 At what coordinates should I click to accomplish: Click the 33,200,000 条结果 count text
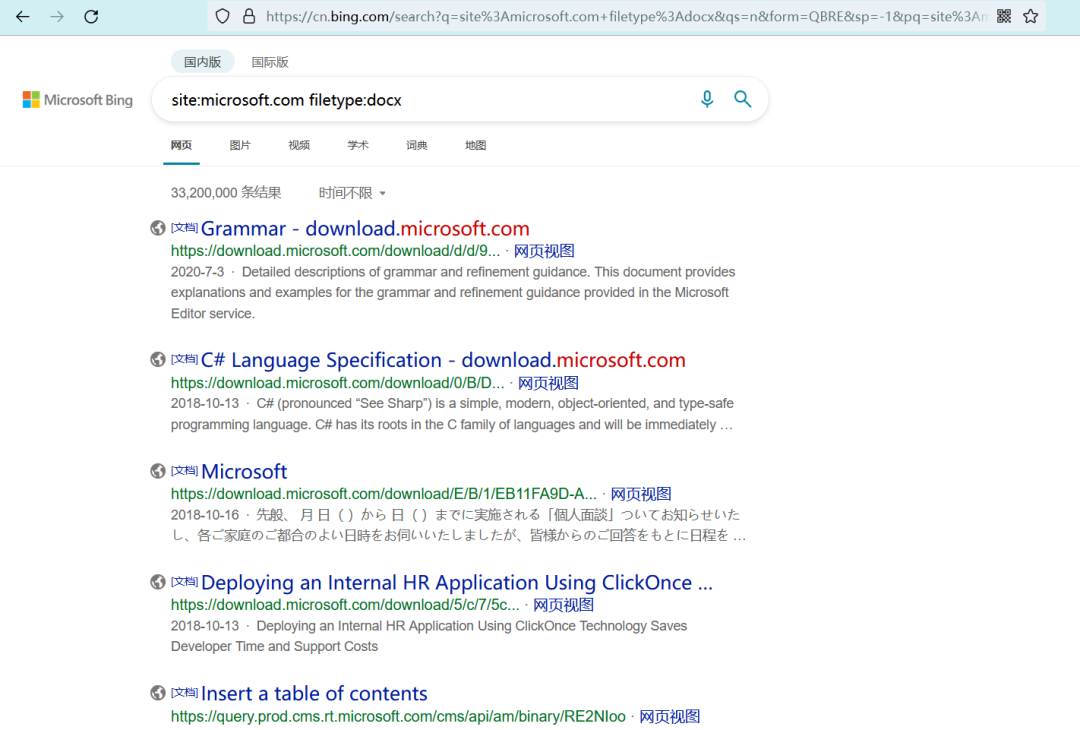click(226, 194)
